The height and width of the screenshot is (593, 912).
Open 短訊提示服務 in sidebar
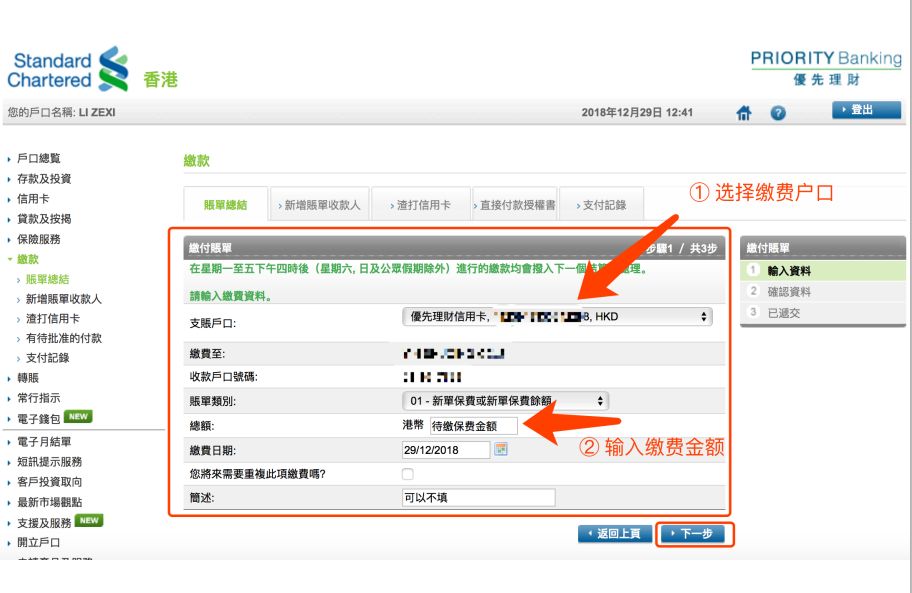(x=49, y=462)
